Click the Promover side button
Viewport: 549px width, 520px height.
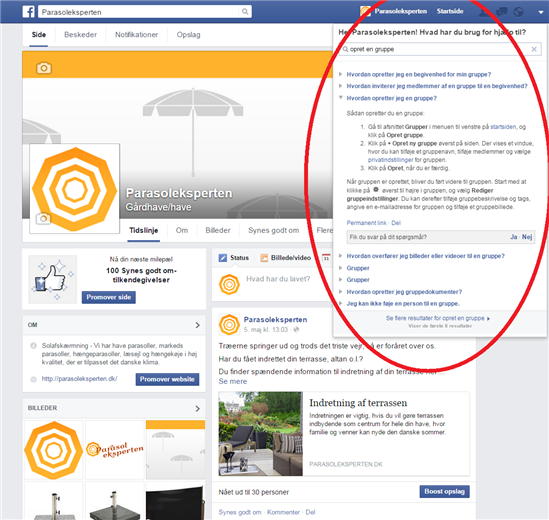[109, 297]
